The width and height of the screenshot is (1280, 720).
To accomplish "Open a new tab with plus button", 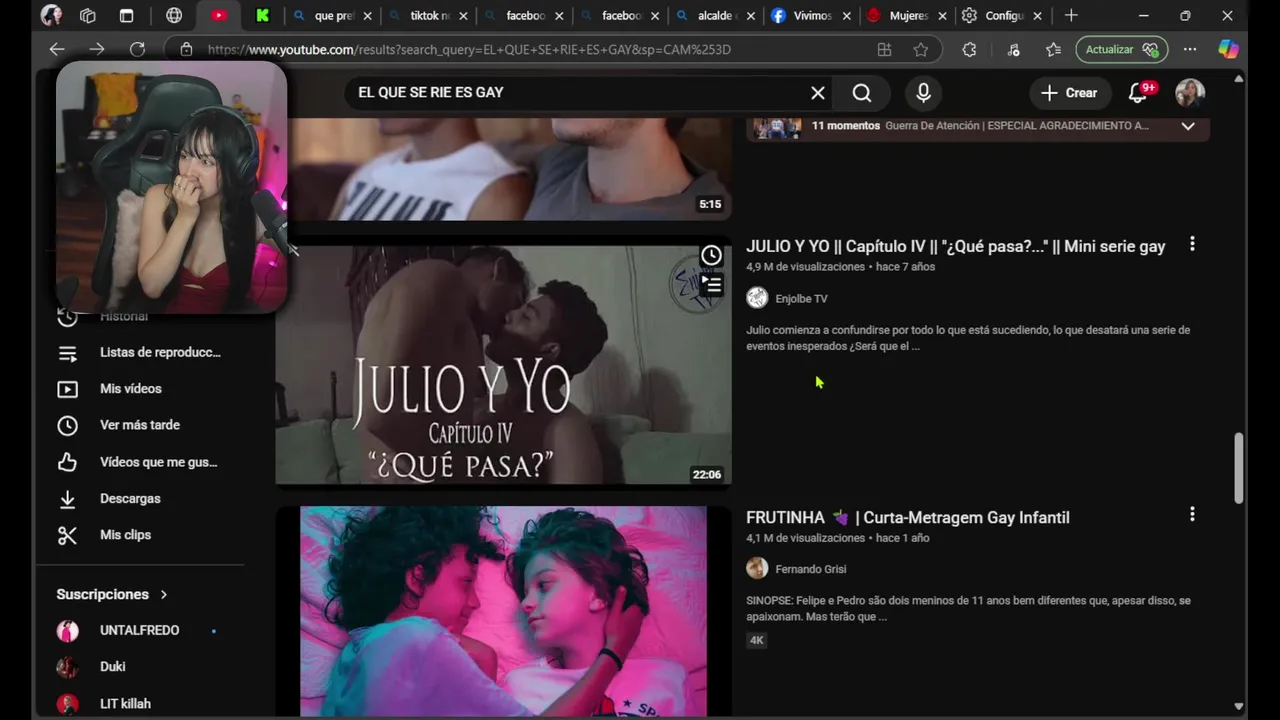I will 1071,15.
